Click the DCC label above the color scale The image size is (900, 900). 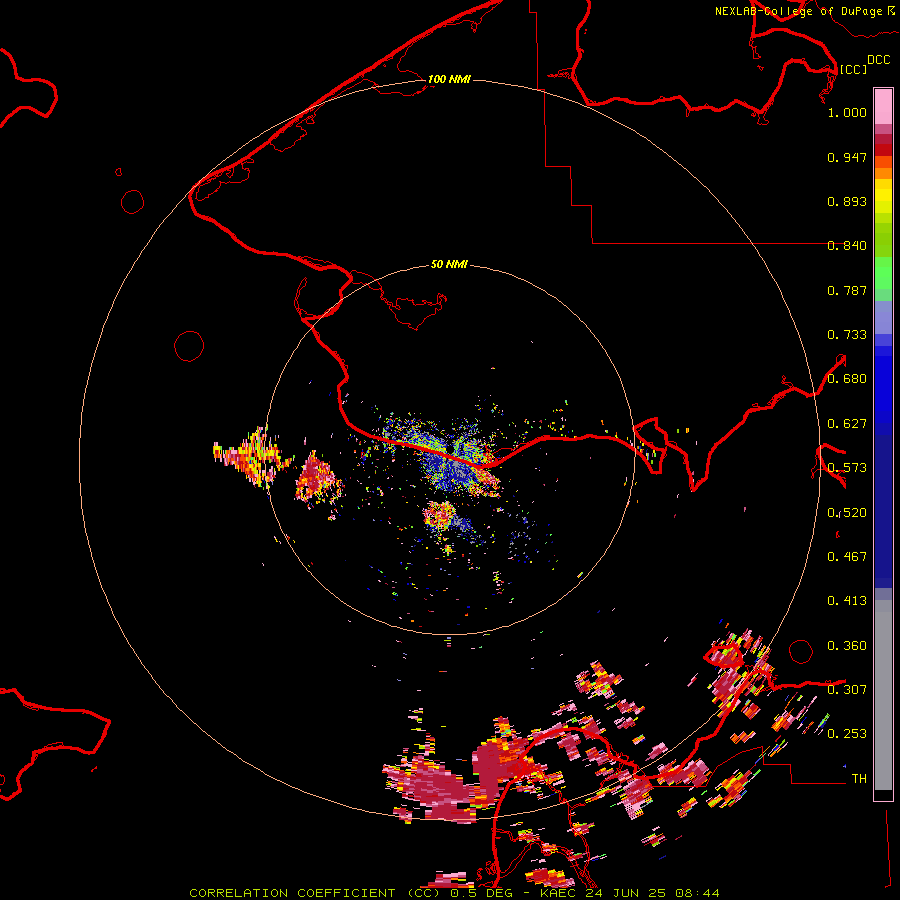tap(878, 60)
